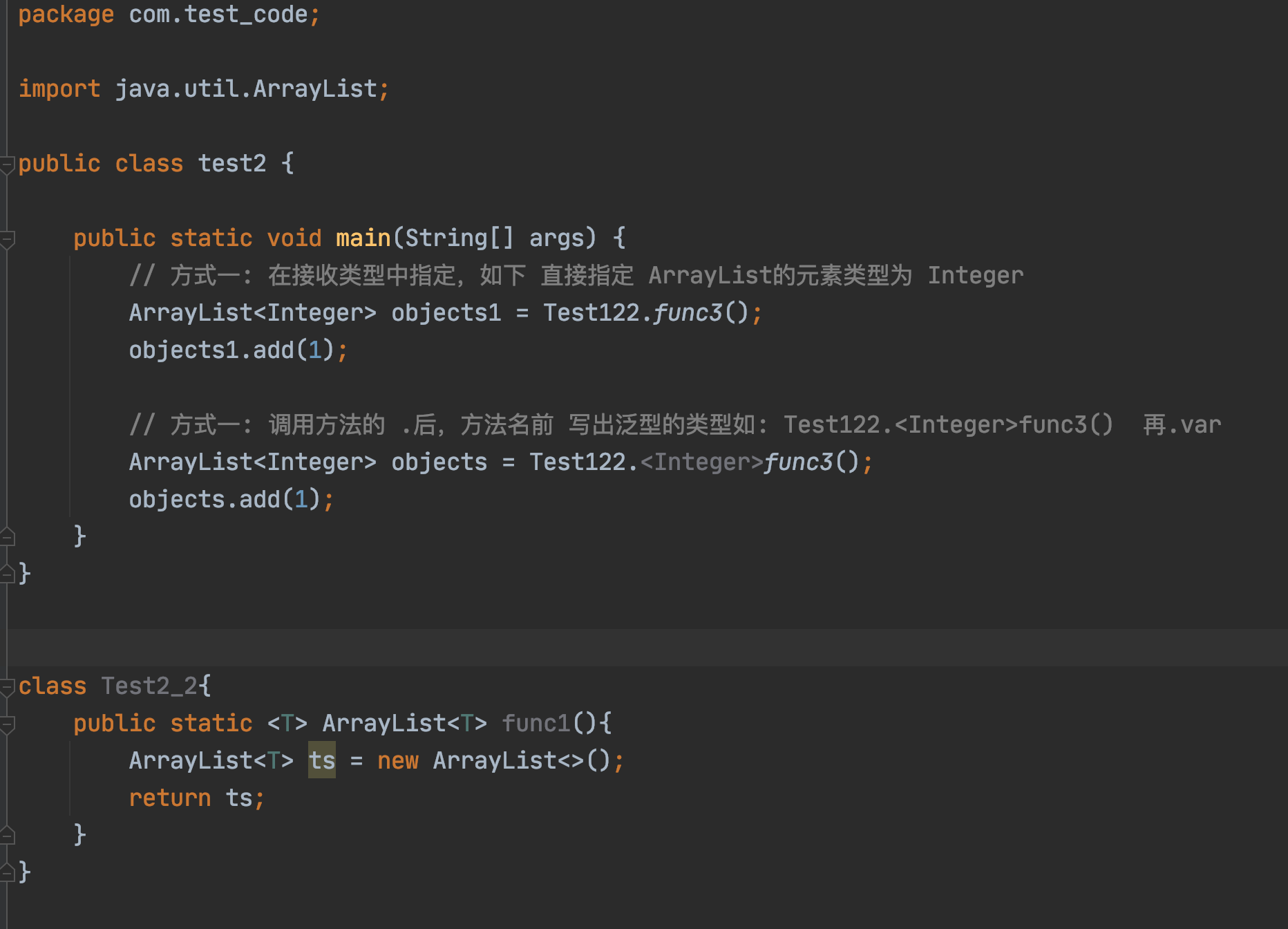Click java.util.ArrayList import path
Image resolution: width=1288 pixels, height=929 pixels.
246,88
